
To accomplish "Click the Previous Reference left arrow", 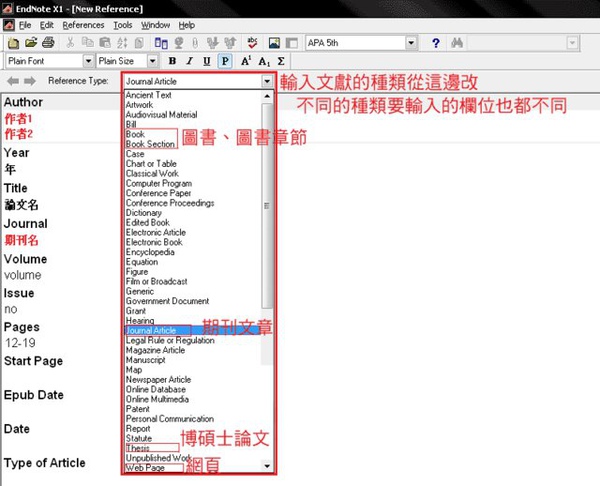I will pyautogui.click(x=13, y=81).
